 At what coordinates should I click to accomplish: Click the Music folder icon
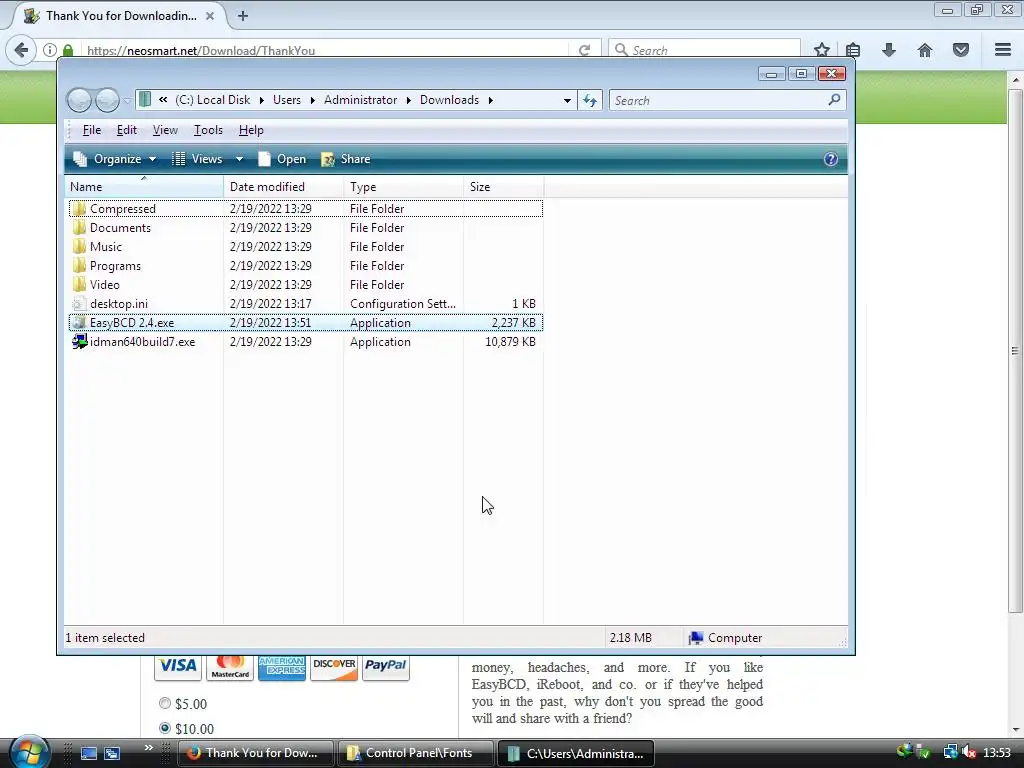point(79,246)
